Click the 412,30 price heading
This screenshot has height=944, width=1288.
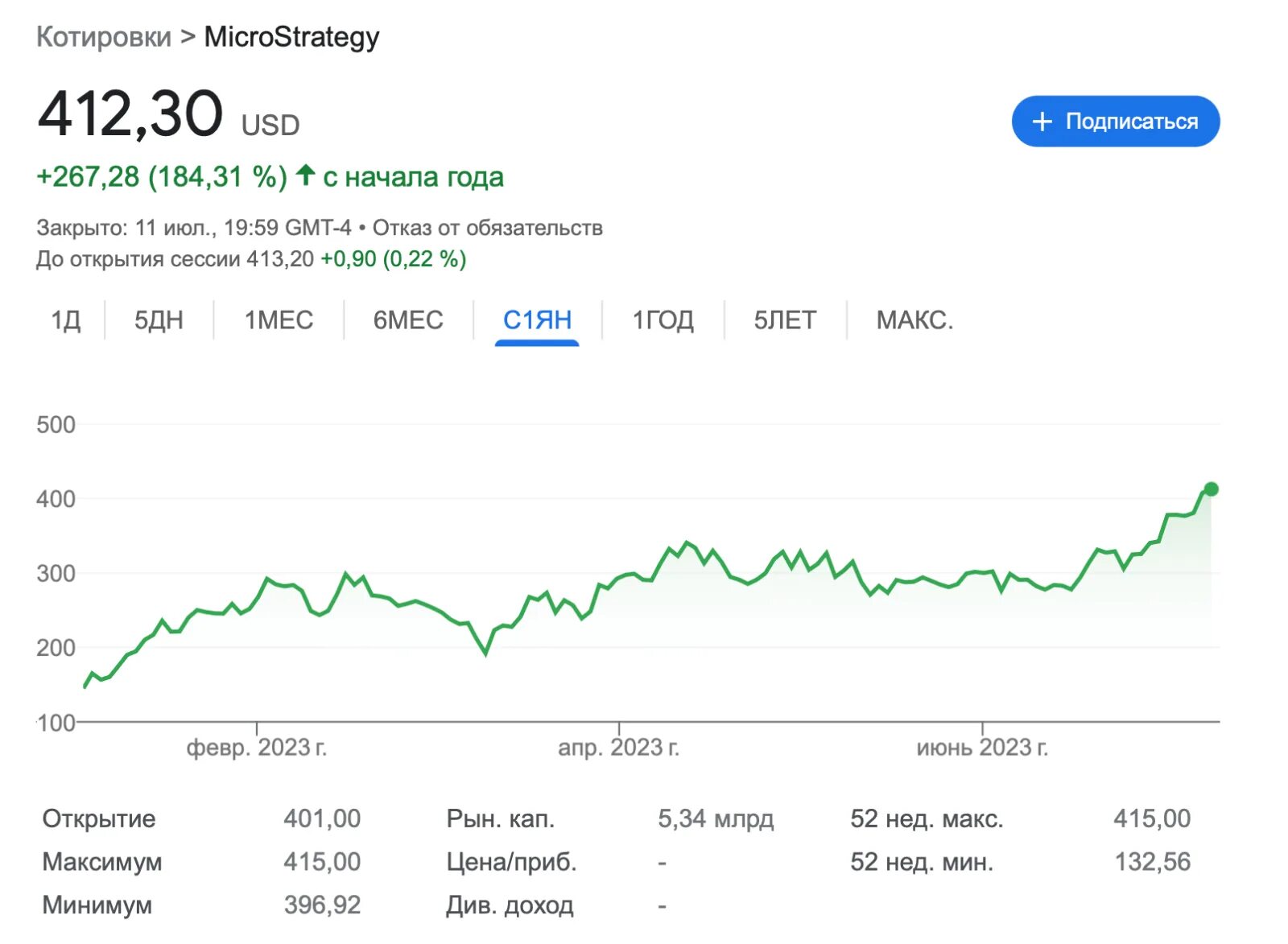130,114
